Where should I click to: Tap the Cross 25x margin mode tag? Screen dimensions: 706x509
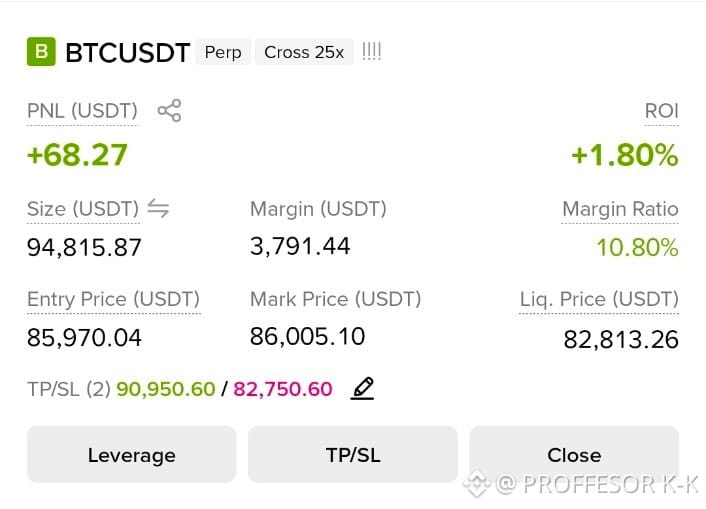304,52
